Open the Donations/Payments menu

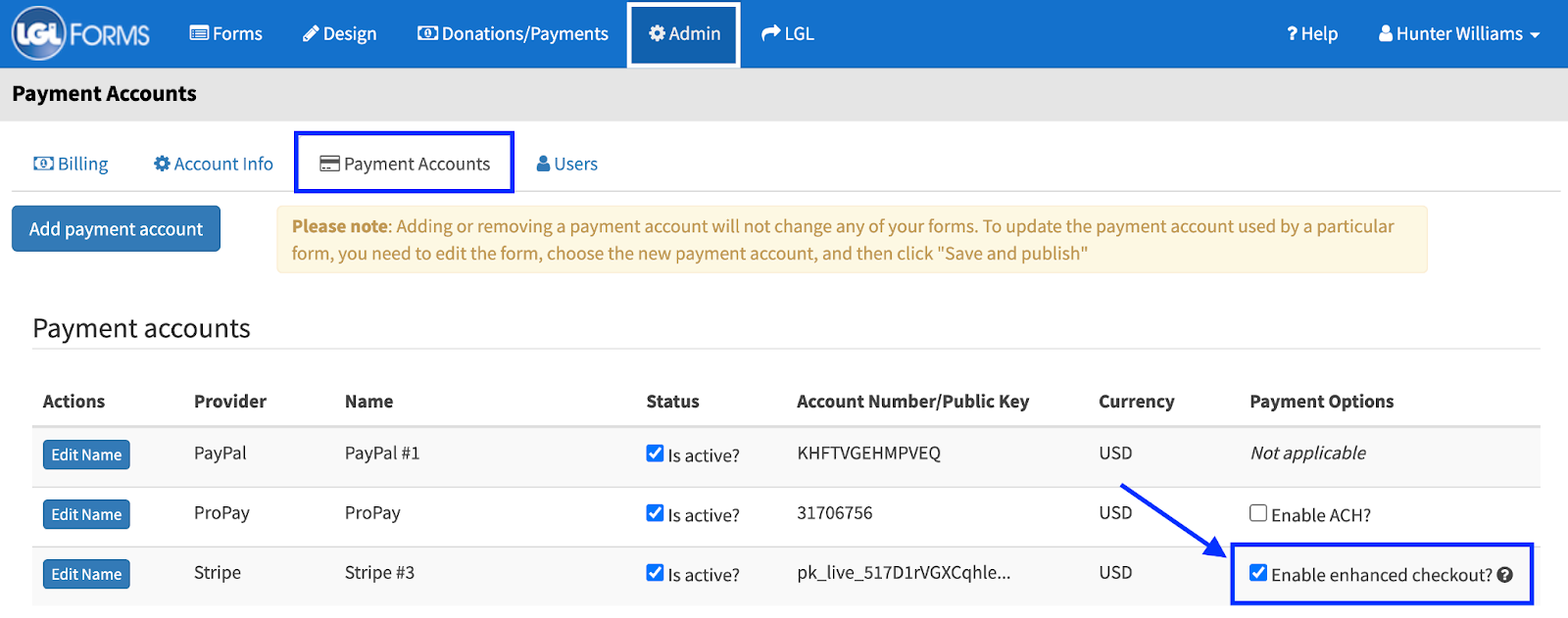(513, 34)
